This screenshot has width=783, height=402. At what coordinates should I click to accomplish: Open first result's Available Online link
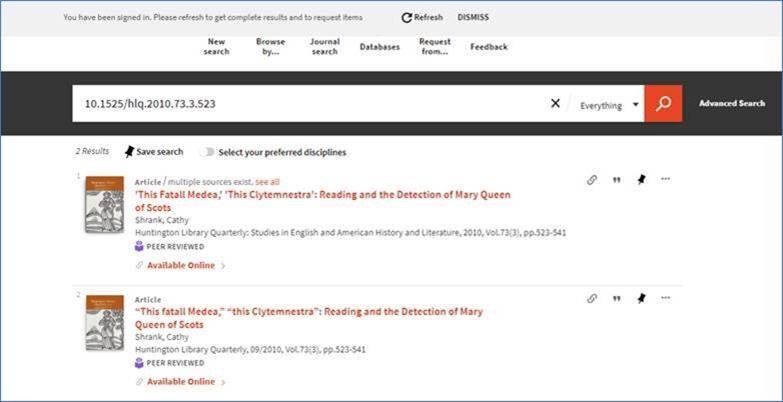pos(181,266)
